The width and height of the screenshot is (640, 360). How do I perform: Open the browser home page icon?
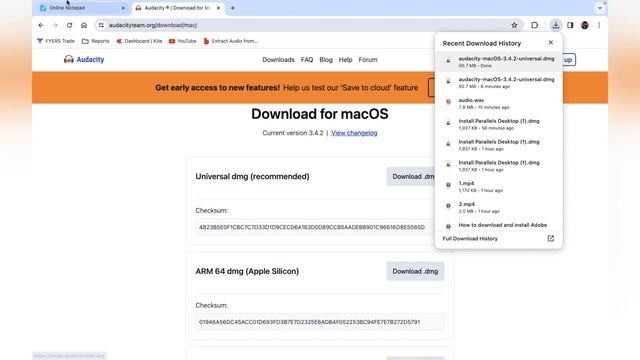(84, 25)
